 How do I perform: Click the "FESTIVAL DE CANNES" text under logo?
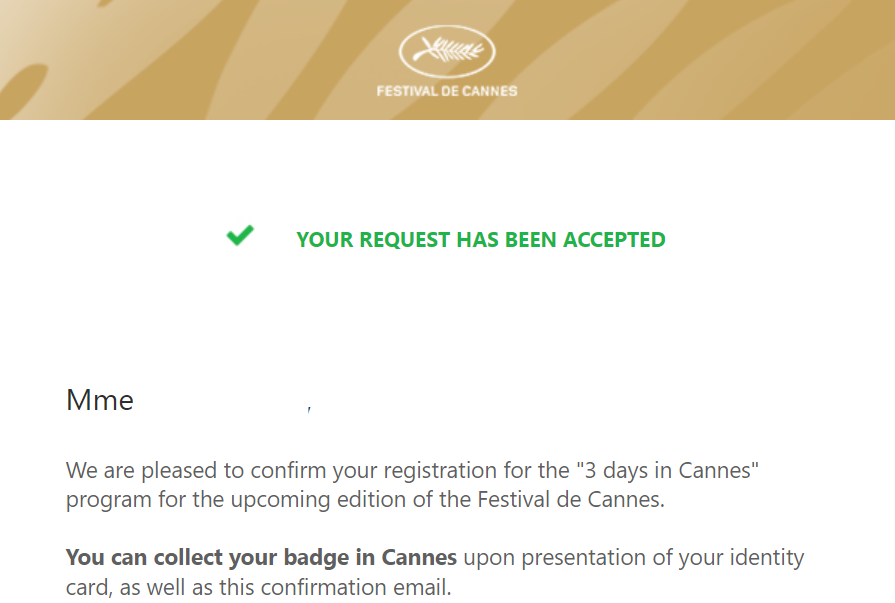[x=447, y=91]
